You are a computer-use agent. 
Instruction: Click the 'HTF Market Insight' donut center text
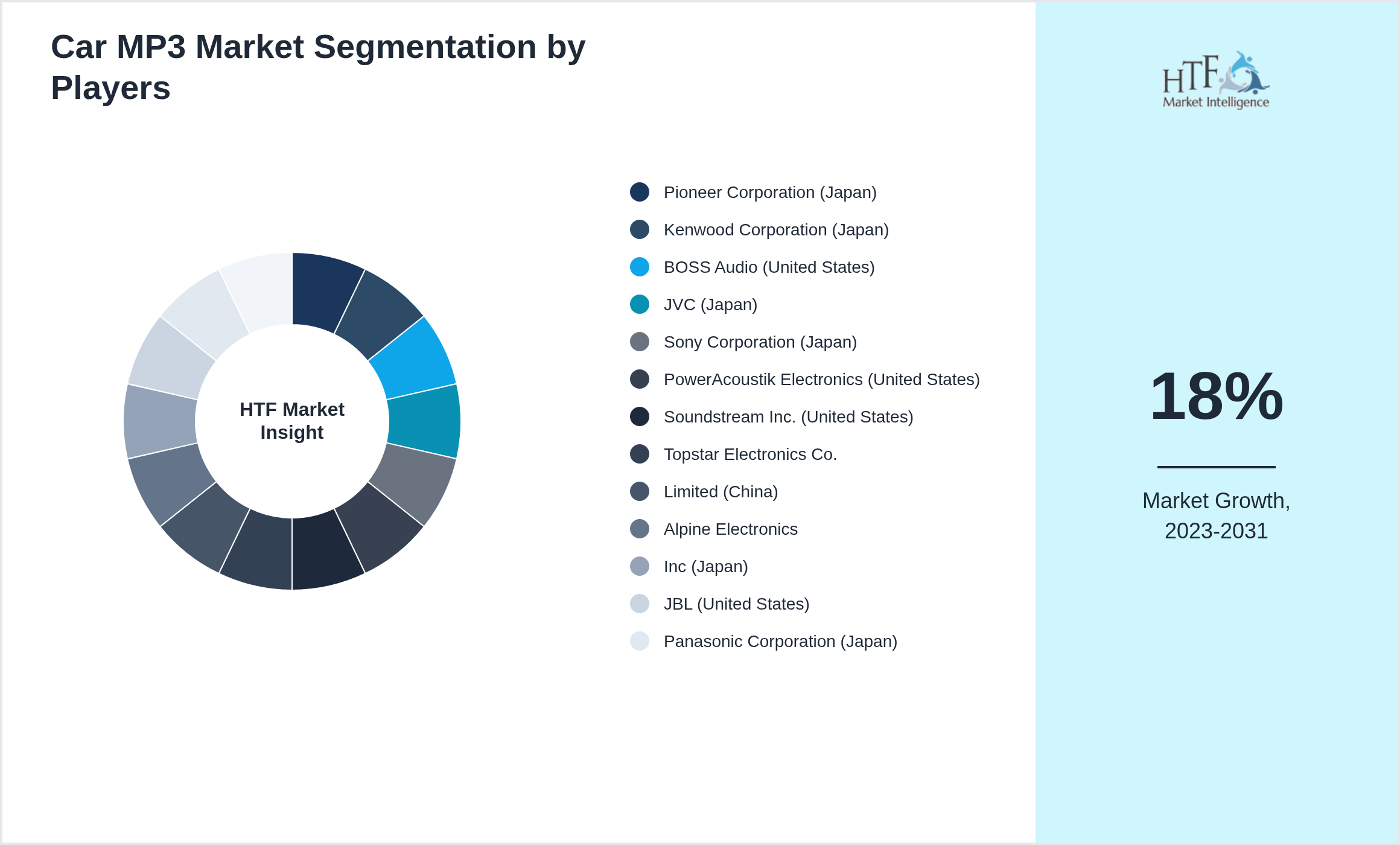292,421
